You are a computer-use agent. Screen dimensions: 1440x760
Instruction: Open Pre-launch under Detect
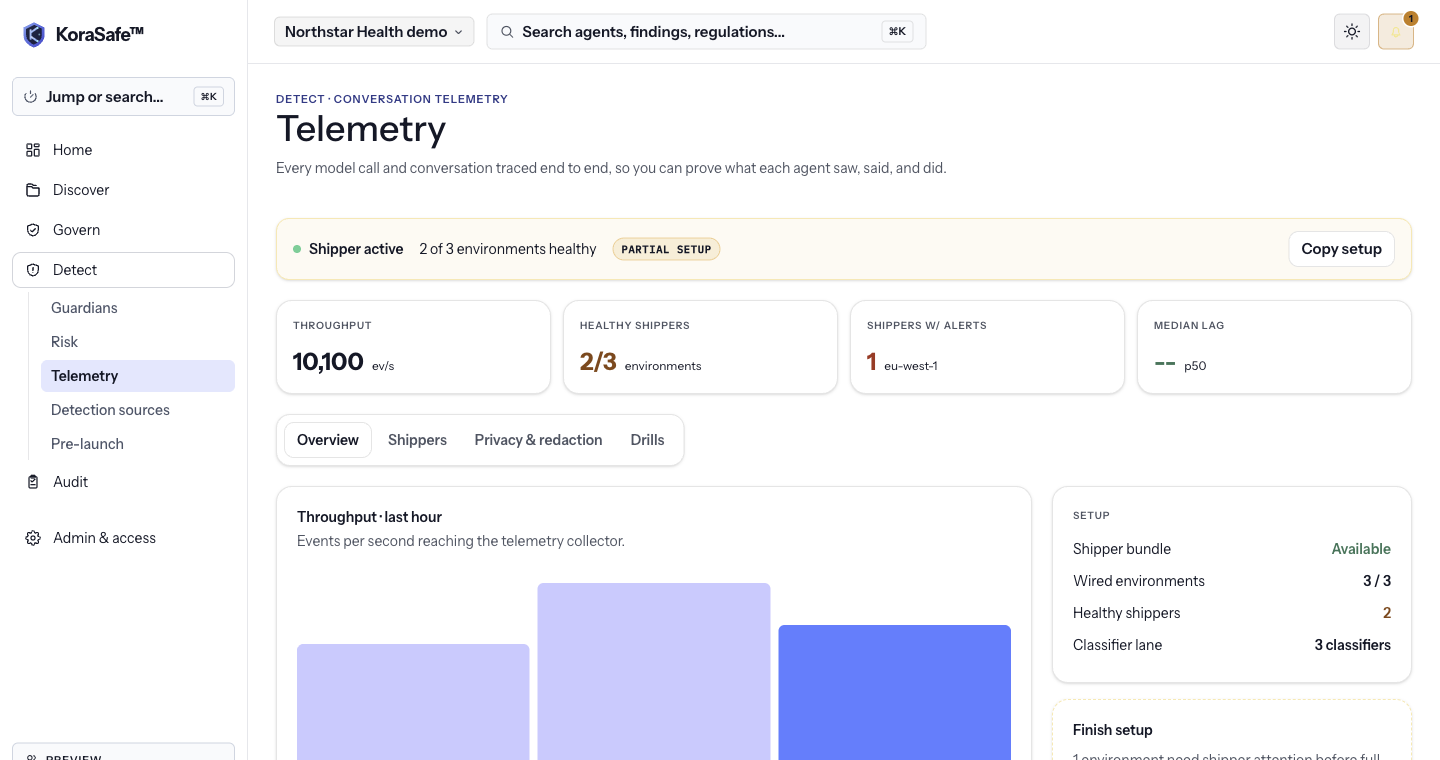(x=138, y=444)
